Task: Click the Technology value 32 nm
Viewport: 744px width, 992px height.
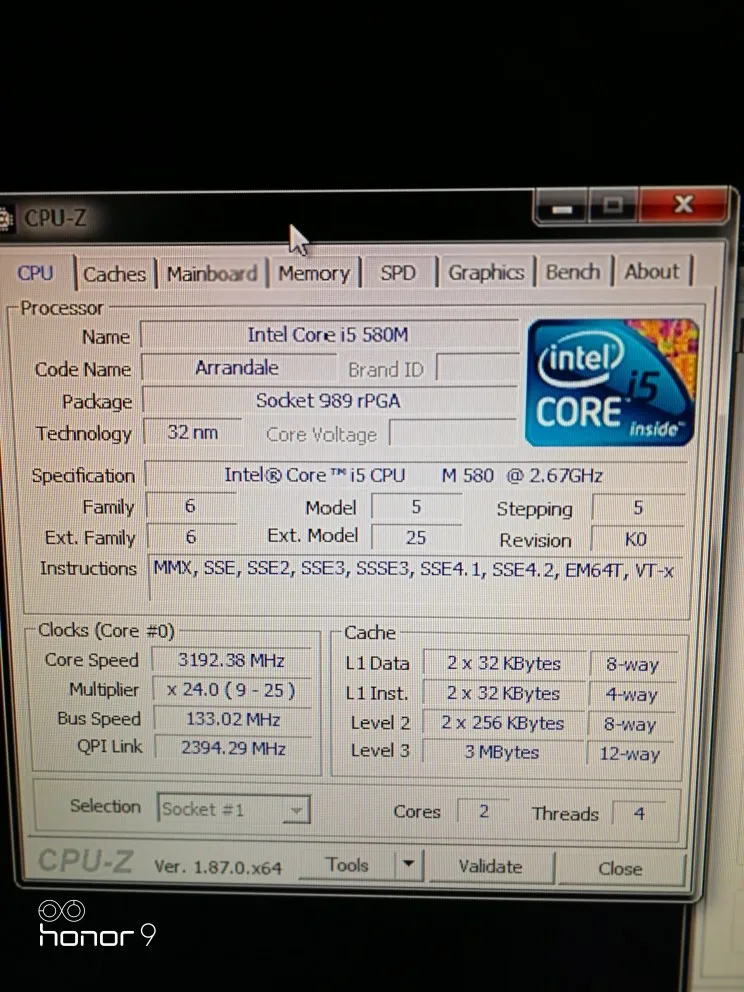Action: click(x=192, y=433)
